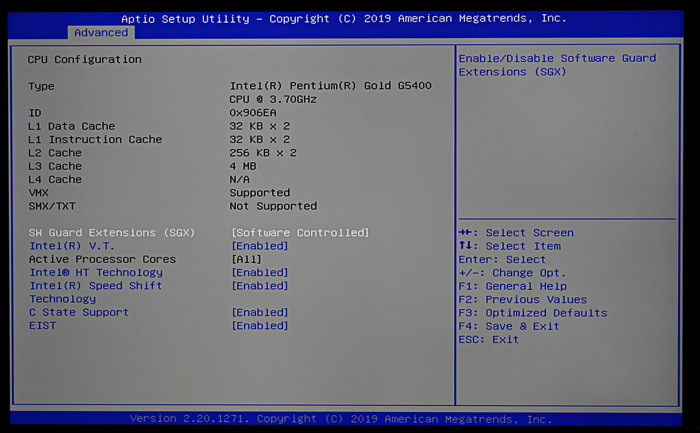Select Intel(R) Speed Shift Technology option

coord(96,292)
